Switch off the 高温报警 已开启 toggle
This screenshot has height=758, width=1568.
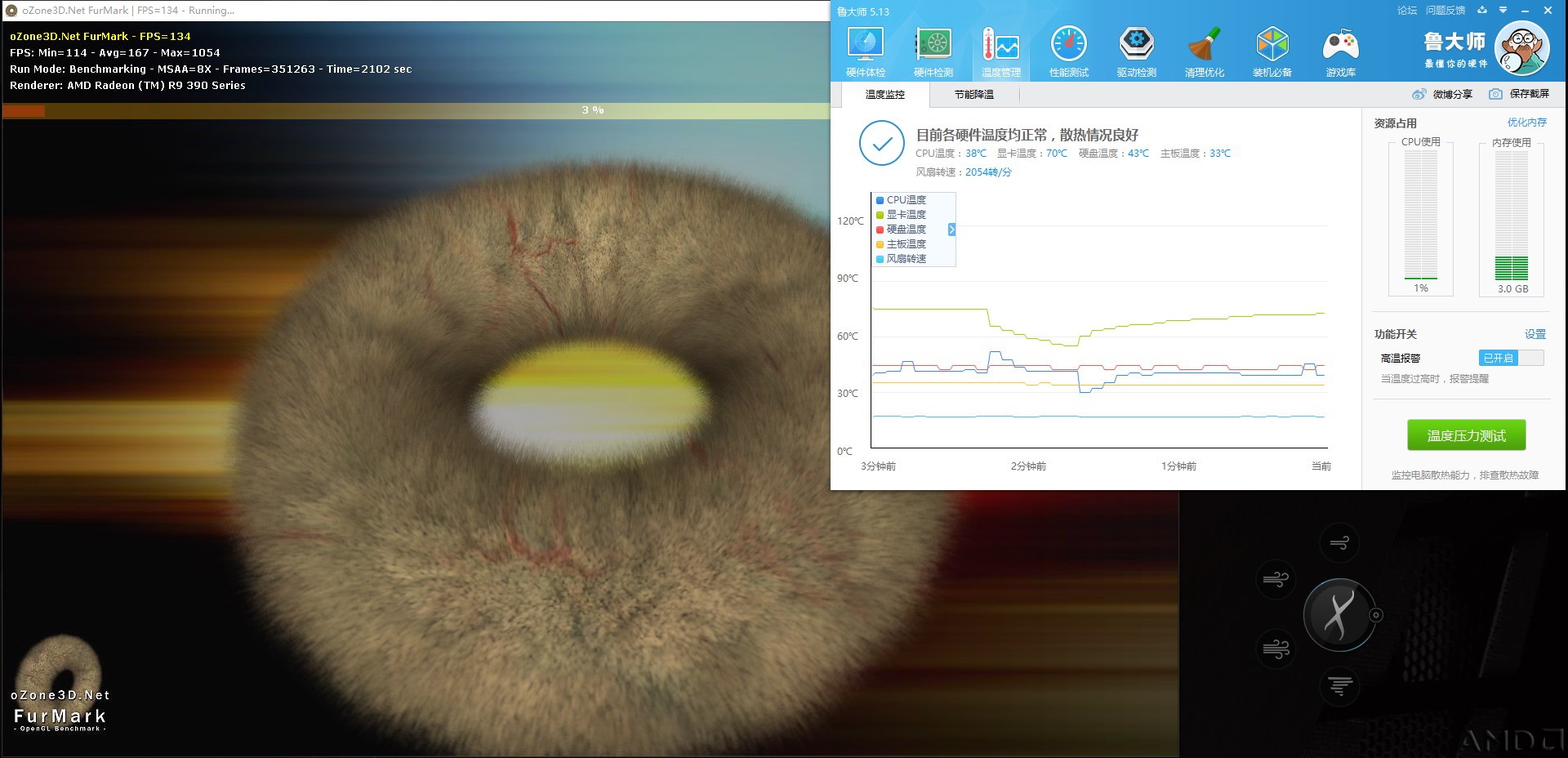pyautogui.click(x=1511, y=358)
